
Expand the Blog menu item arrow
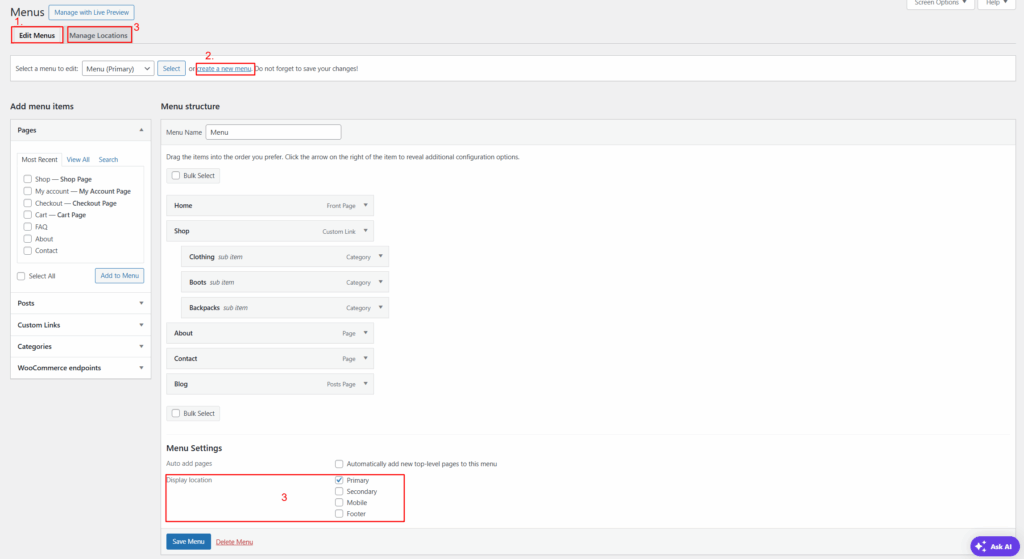click(366, 384)
